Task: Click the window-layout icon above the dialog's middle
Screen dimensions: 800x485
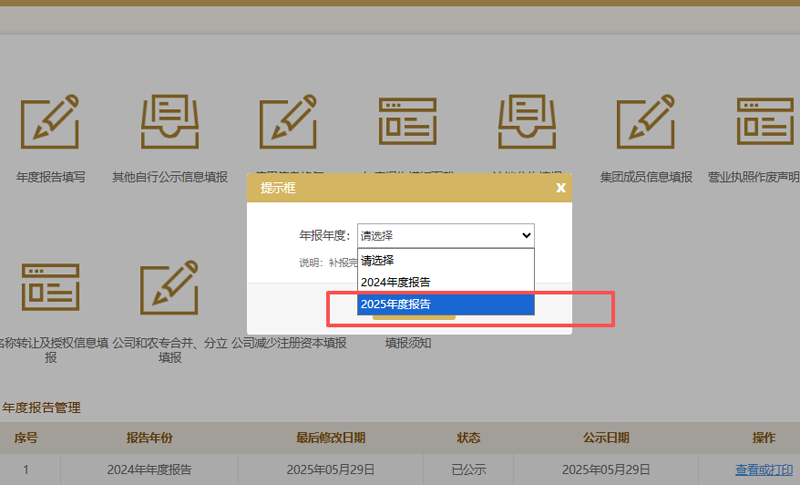Action: [x=408, y=122]
